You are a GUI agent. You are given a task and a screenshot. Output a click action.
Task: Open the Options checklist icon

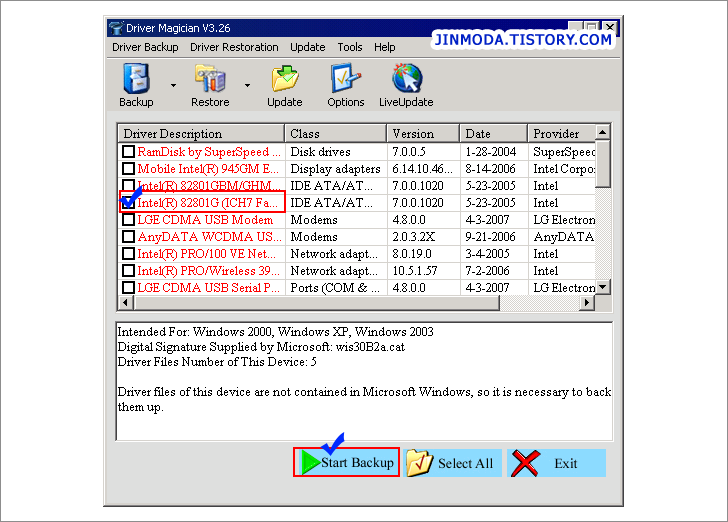click(345, 78)
